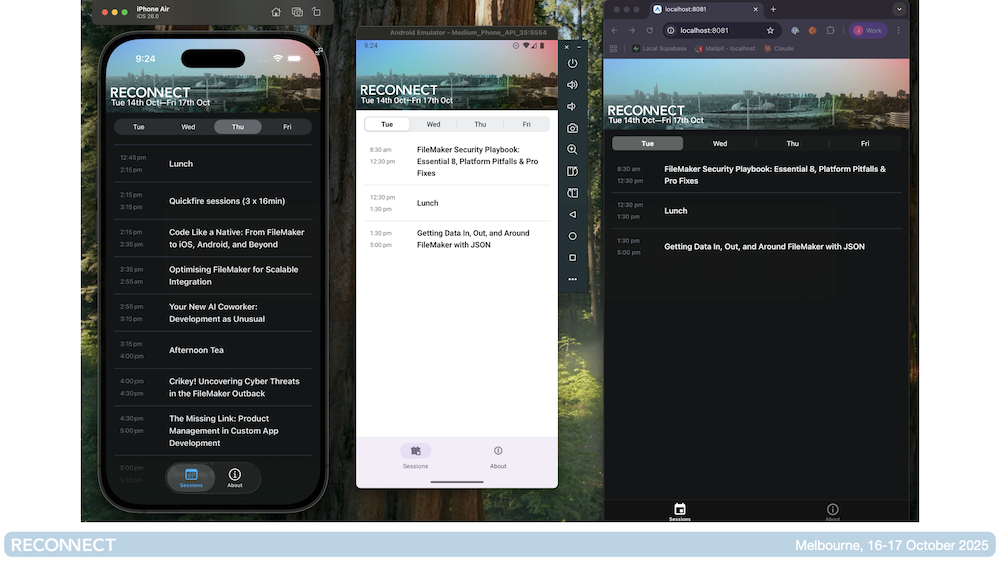Open a new tab in Chrome
This screenshot has height=563, width=1000.
click(773, 10)
